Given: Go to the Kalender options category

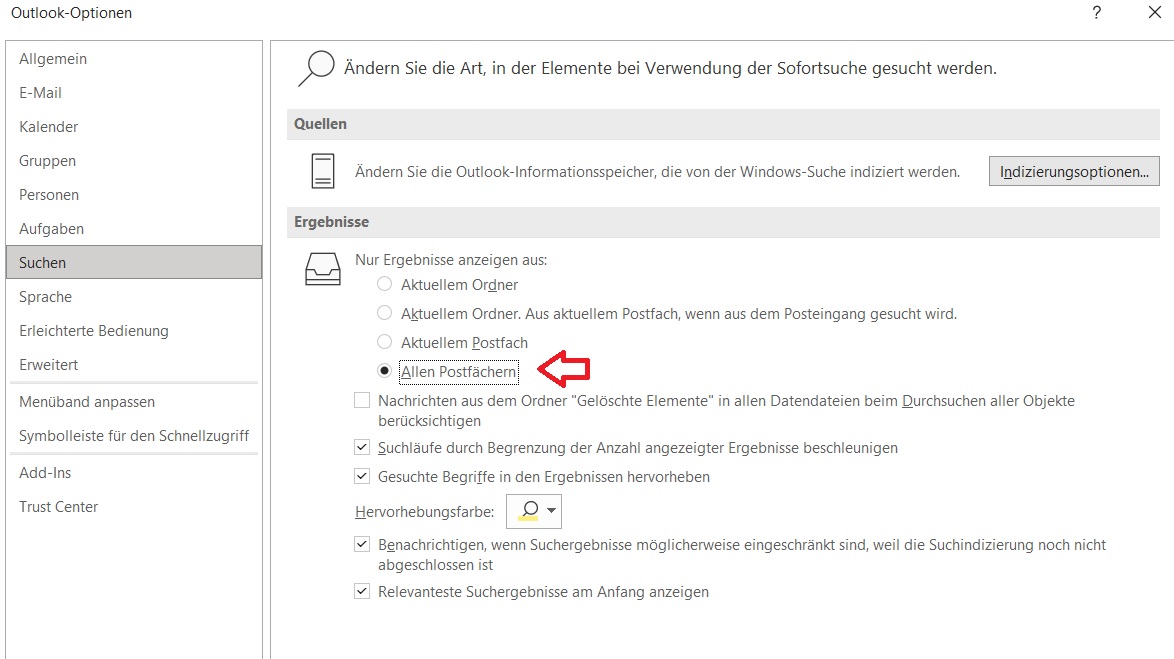Looking at the screenshot, I should [134, 127].
